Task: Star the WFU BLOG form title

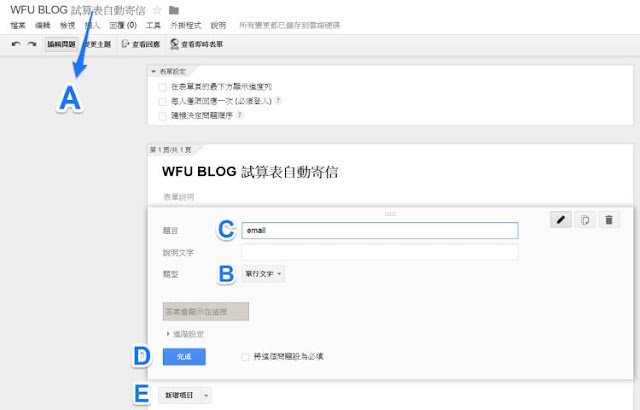Action: [x=157, y=10]
